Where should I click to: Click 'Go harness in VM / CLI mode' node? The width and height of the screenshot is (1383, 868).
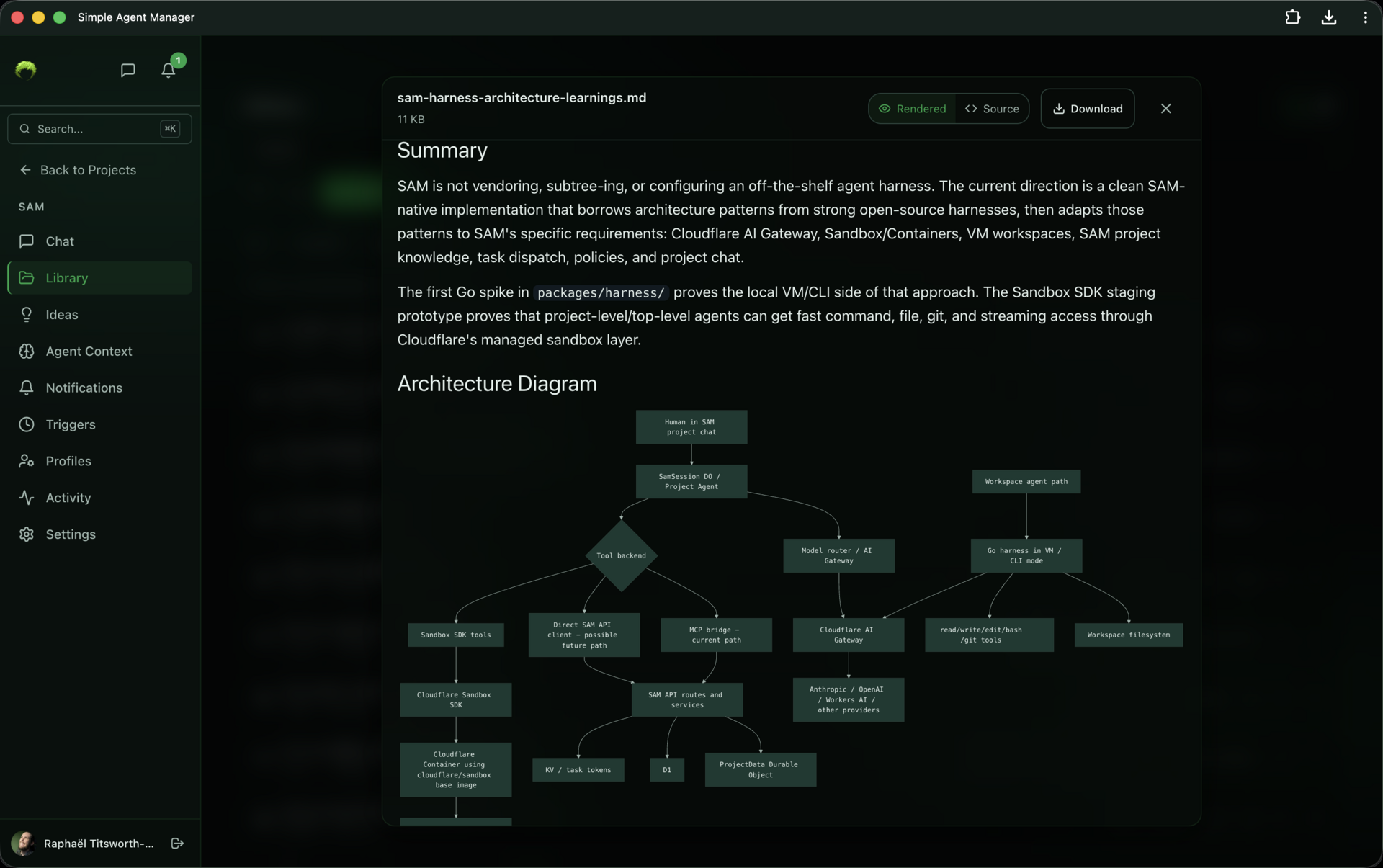tap(1026, 556)
